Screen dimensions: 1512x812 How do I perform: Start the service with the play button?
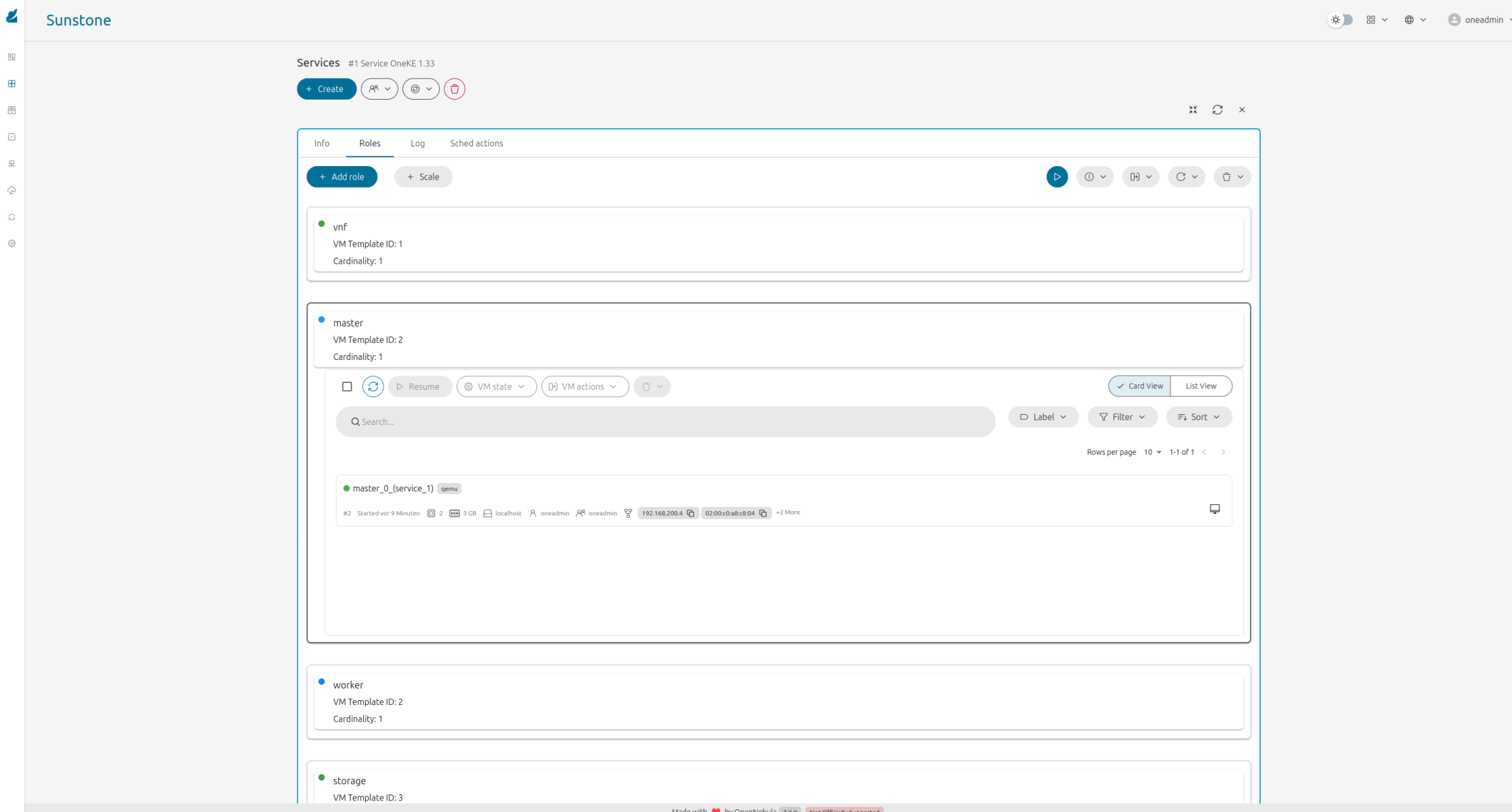pos(1057,177)
